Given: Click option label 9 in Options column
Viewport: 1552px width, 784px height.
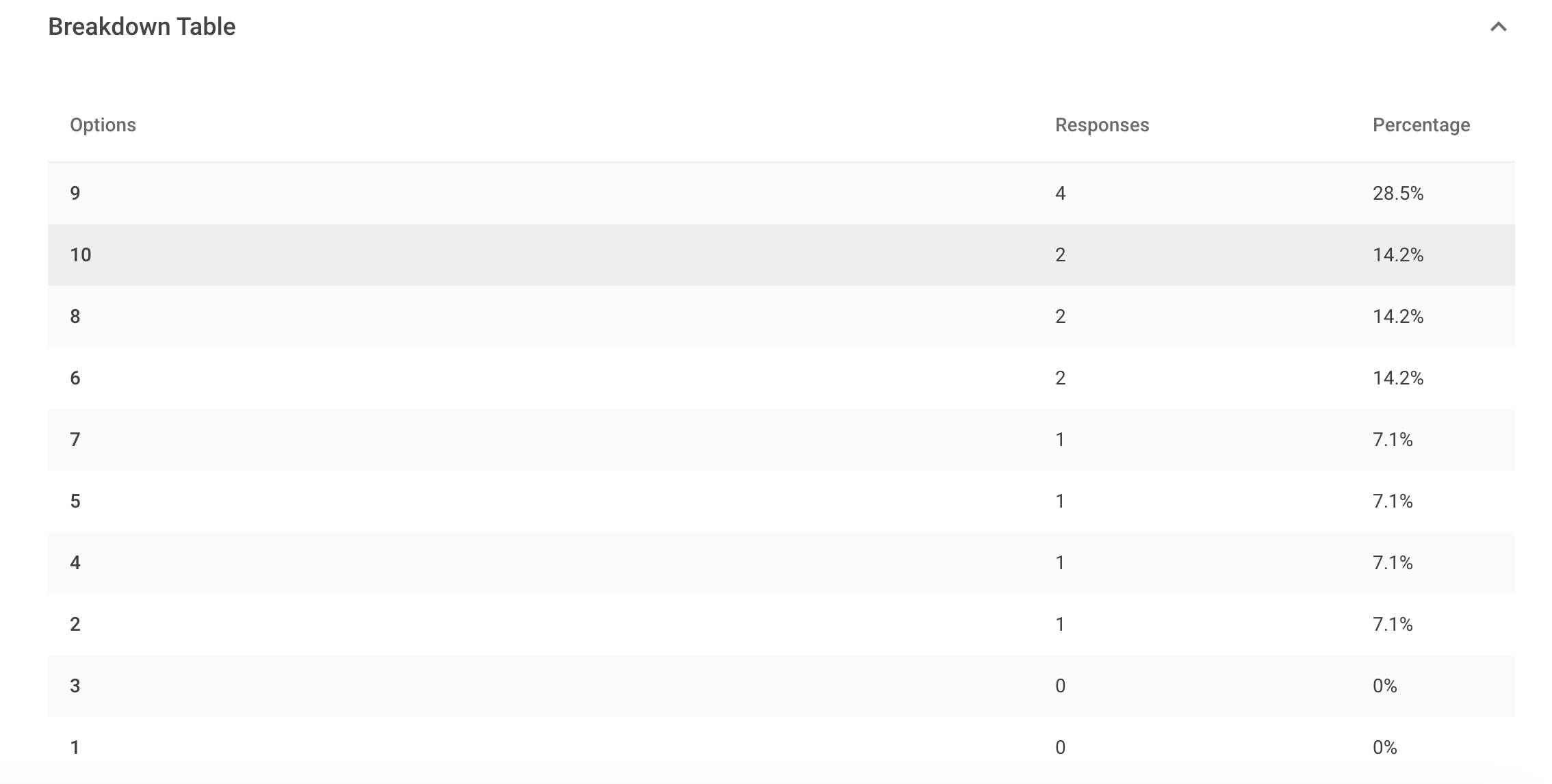Looking at the screenshot, I should [x=75, y=194].
